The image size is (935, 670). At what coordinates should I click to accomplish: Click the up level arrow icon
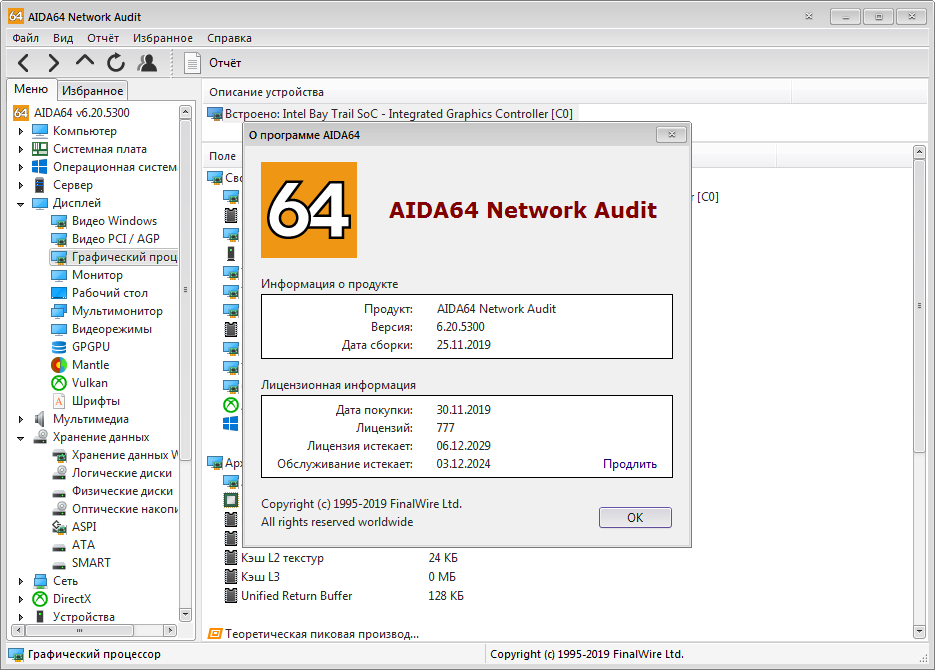pos(85,62)
